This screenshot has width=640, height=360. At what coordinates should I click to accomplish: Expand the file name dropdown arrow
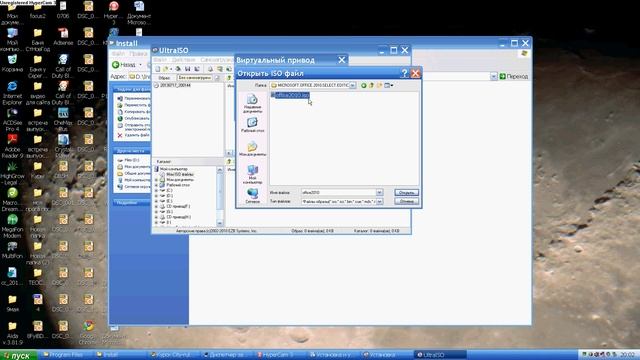[x=379, y=192]
